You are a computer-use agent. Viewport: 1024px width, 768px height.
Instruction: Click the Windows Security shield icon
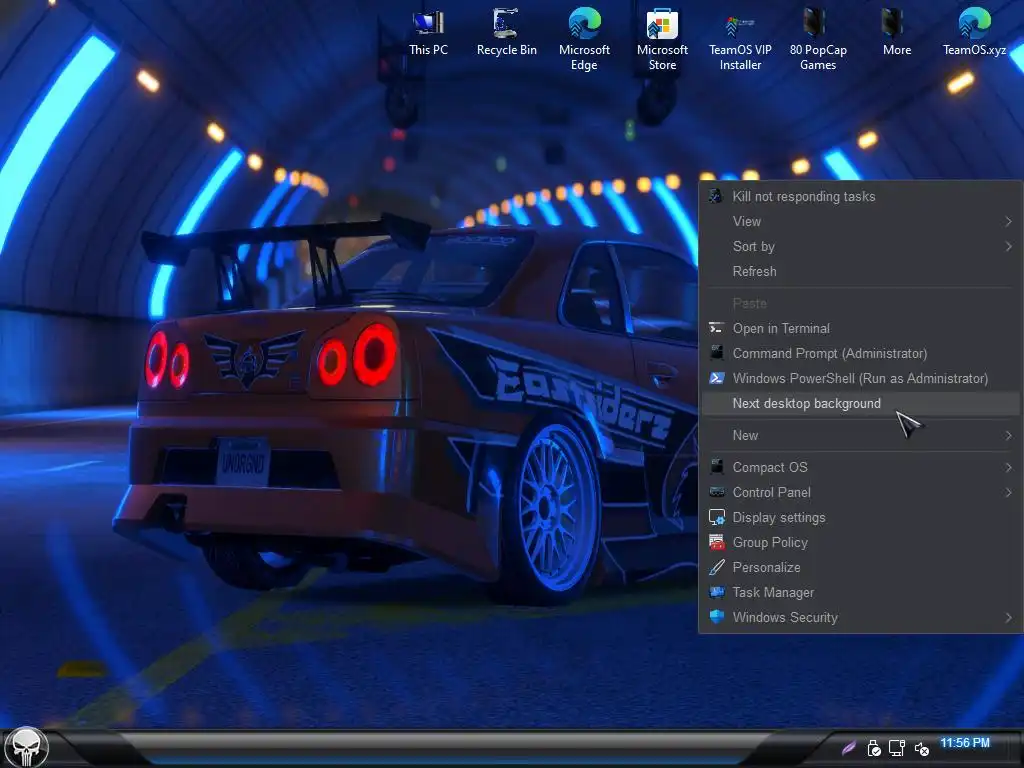click(x=716, y=617)
